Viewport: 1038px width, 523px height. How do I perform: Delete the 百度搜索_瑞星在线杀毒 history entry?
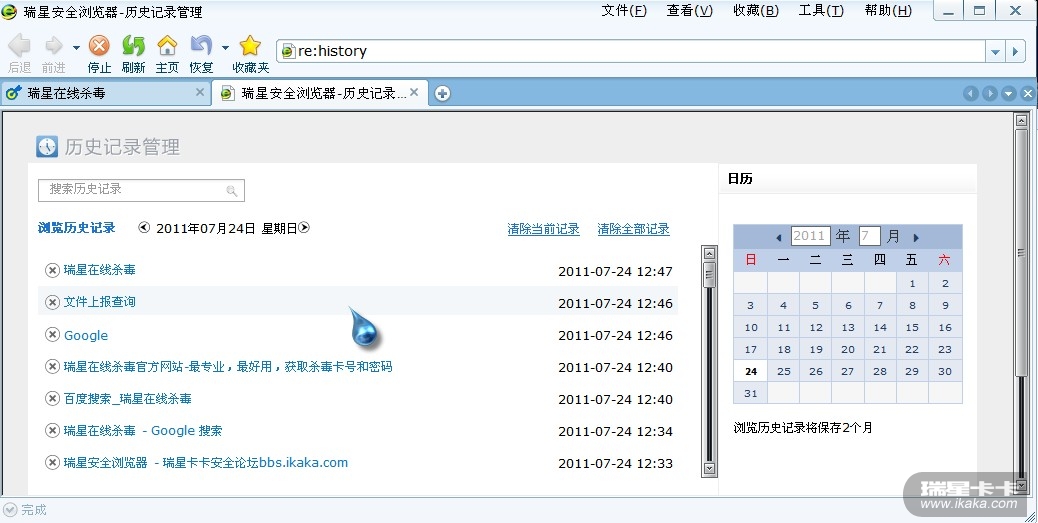[x=52, y=399]
